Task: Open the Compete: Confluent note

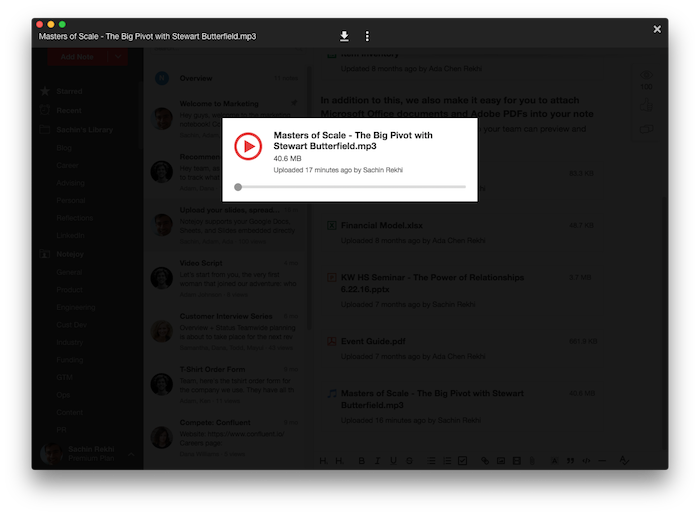Action: (226, 438)
